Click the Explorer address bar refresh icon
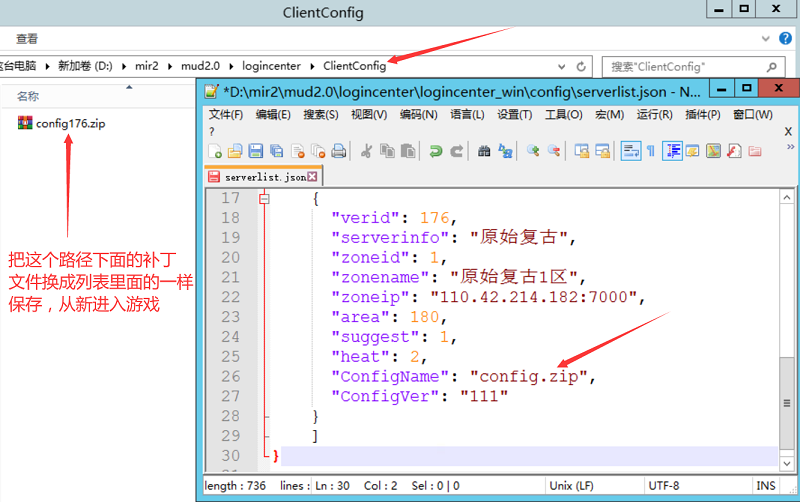Viewport: 800px width, 502px height. coord(581,66)
